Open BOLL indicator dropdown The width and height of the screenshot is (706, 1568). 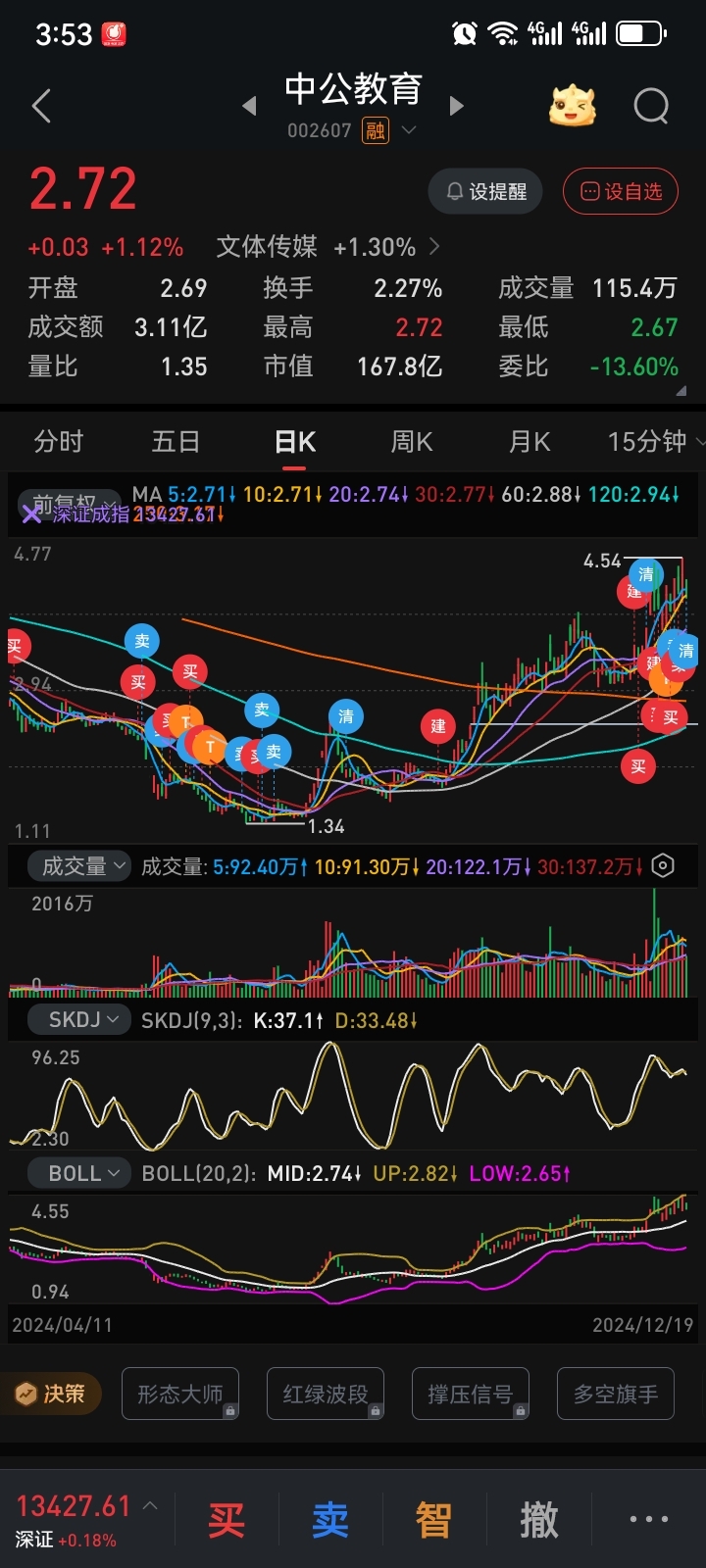coord(78,1173)
